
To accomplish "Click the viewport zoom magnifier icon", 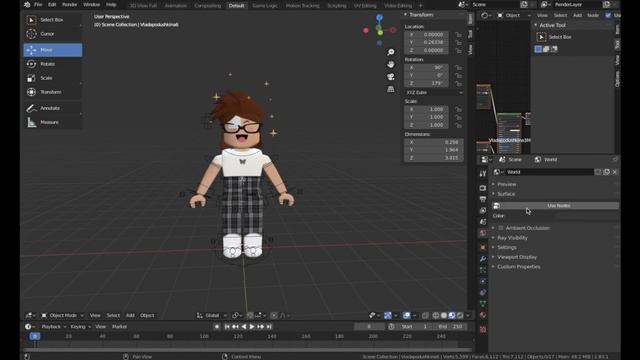I will pos(391,52).
